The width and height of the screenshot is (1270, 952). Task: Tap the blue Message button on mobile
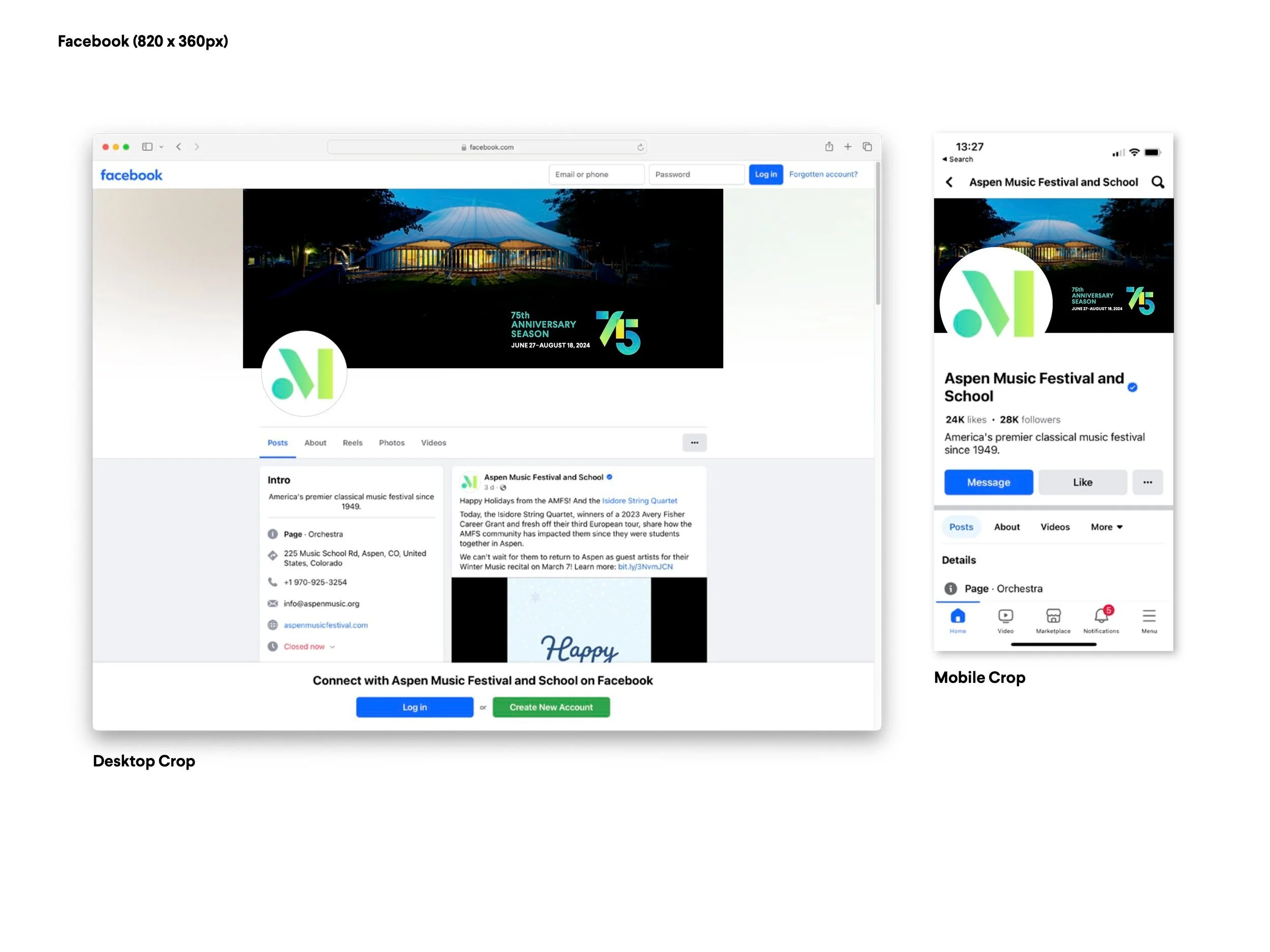click(988, 482)
